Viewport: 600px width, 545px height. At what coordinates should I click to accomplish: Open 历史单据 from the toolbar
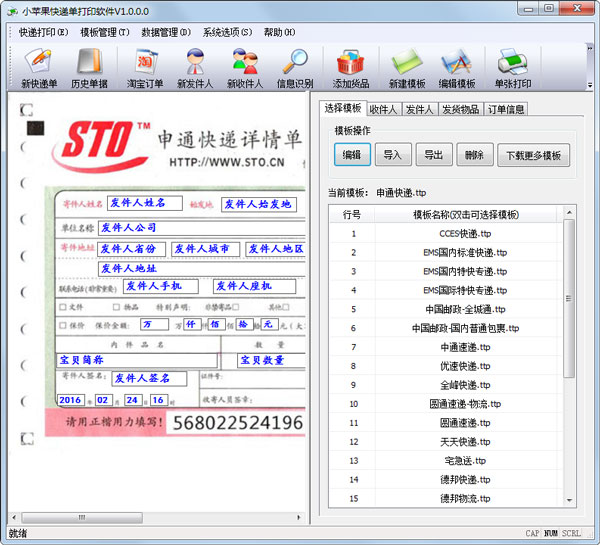click(x=89, y=68)
